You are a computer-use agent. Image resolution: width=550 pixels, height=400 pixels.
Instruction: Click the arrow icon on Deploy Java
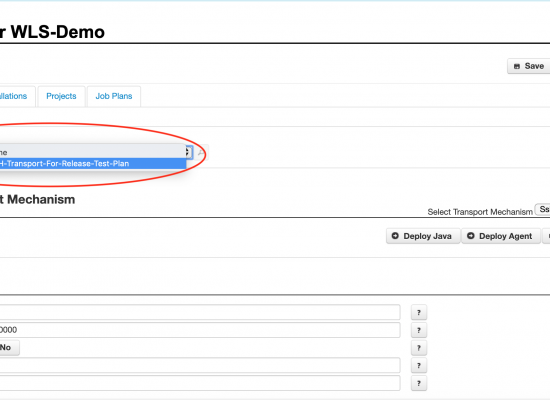coord(395,236)
